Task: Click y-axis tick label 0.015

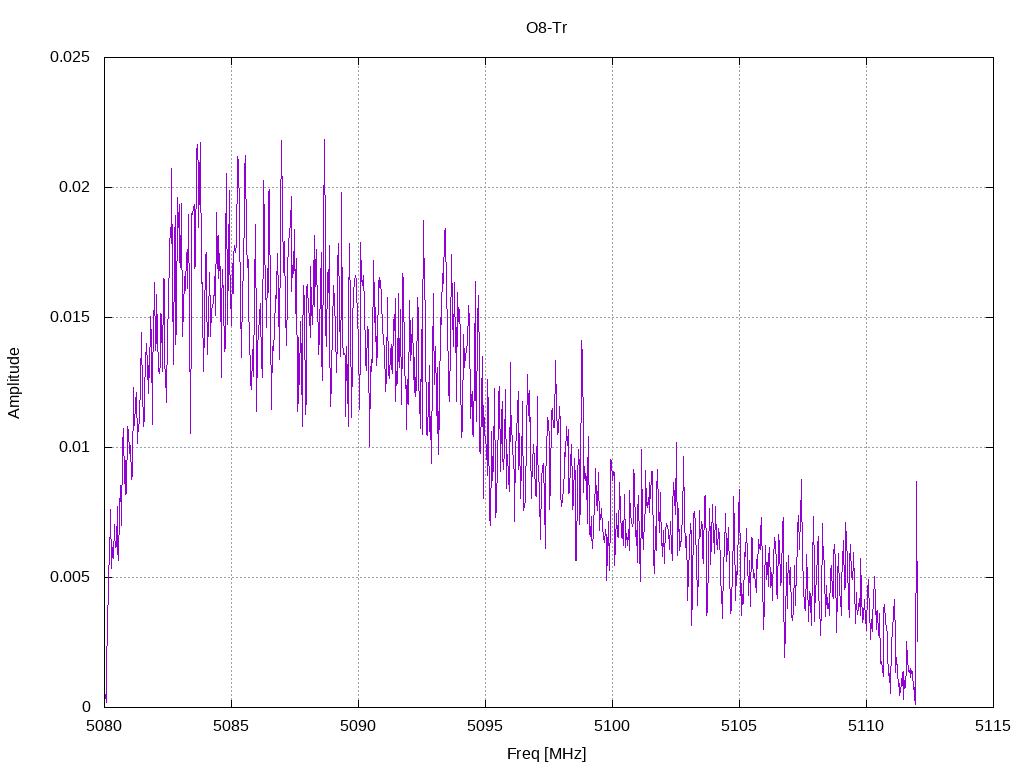Action: pyautogui.click(x=70, y=317)
